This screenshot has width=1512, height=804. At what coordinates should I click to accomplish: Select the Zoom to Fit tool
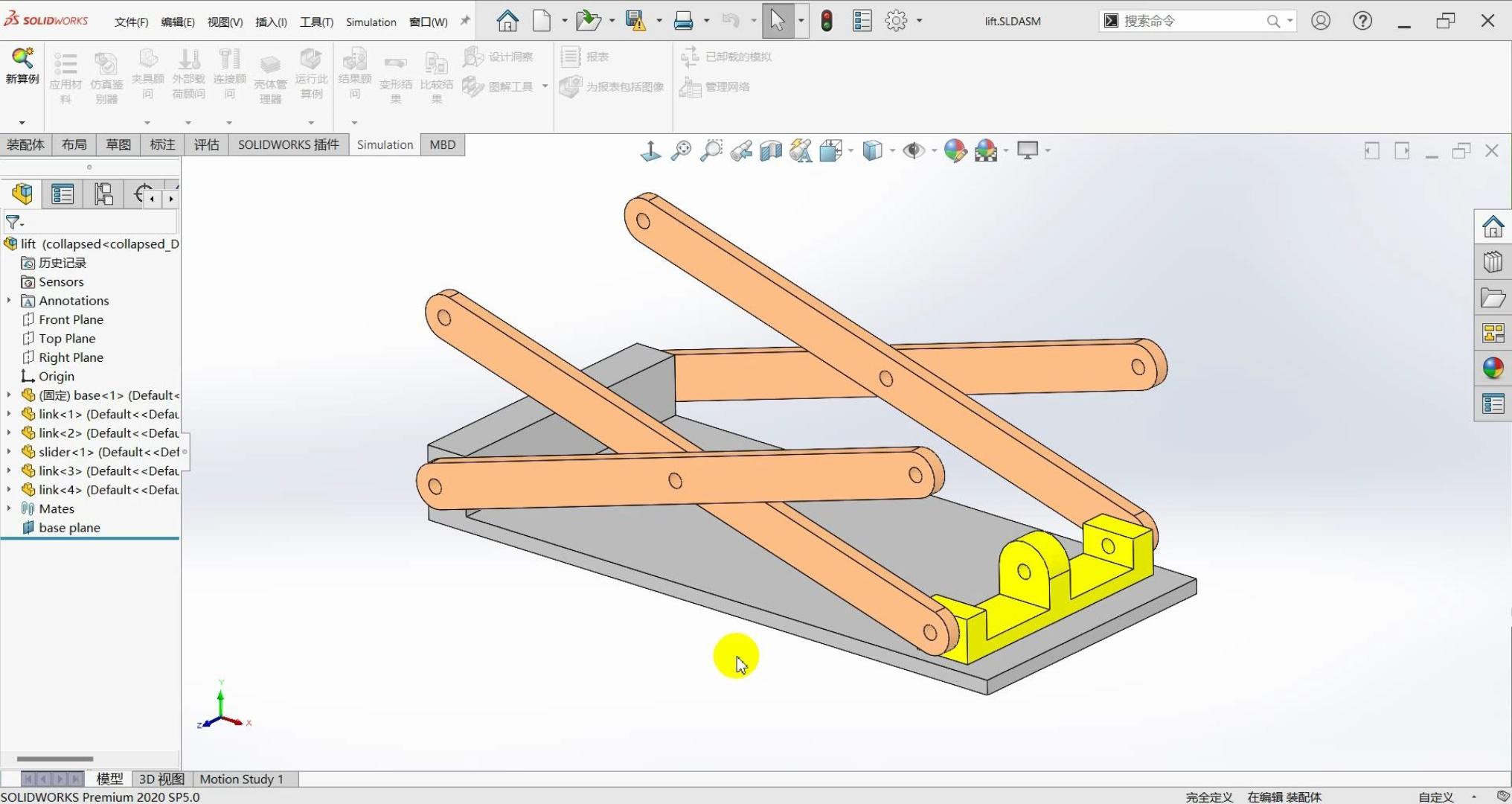(x=681, y=150)
